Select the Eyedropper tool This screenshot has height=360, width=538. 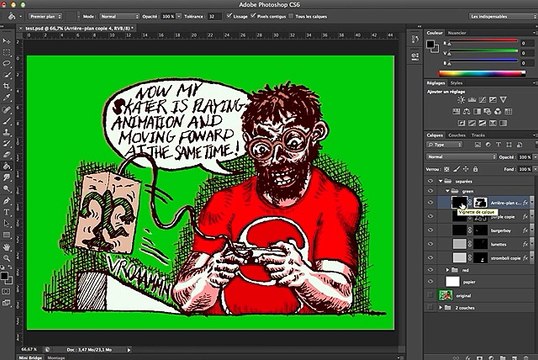coord(7,97)
